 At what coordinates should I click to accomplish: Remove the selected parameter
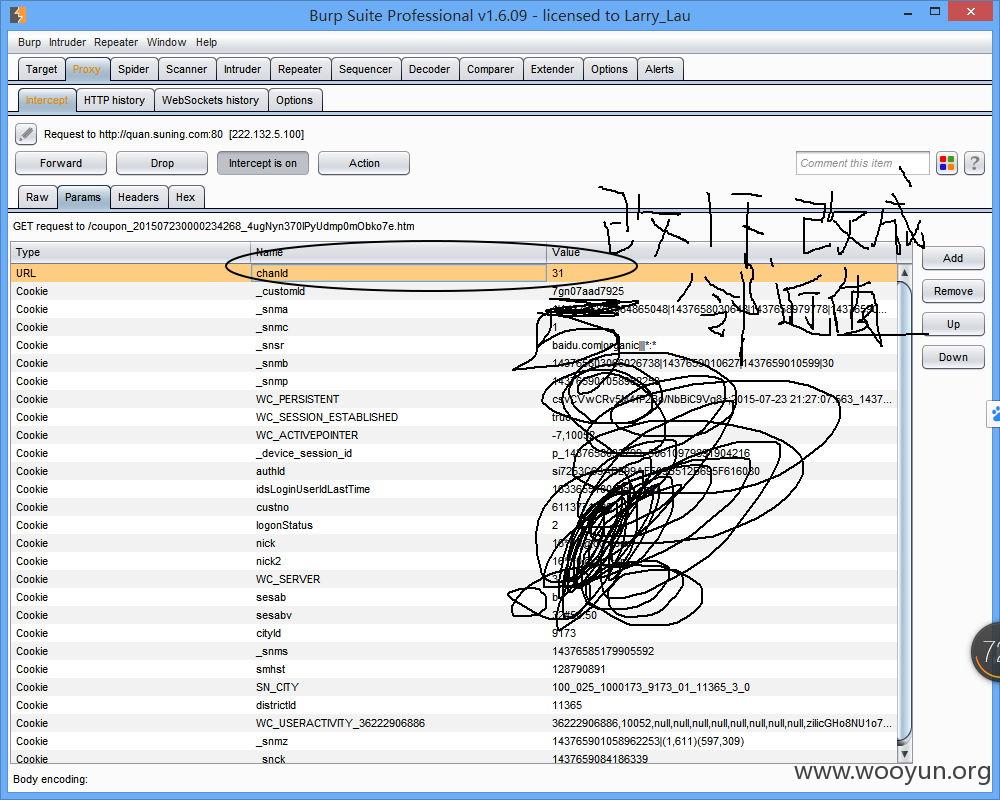tap(953, 292)
